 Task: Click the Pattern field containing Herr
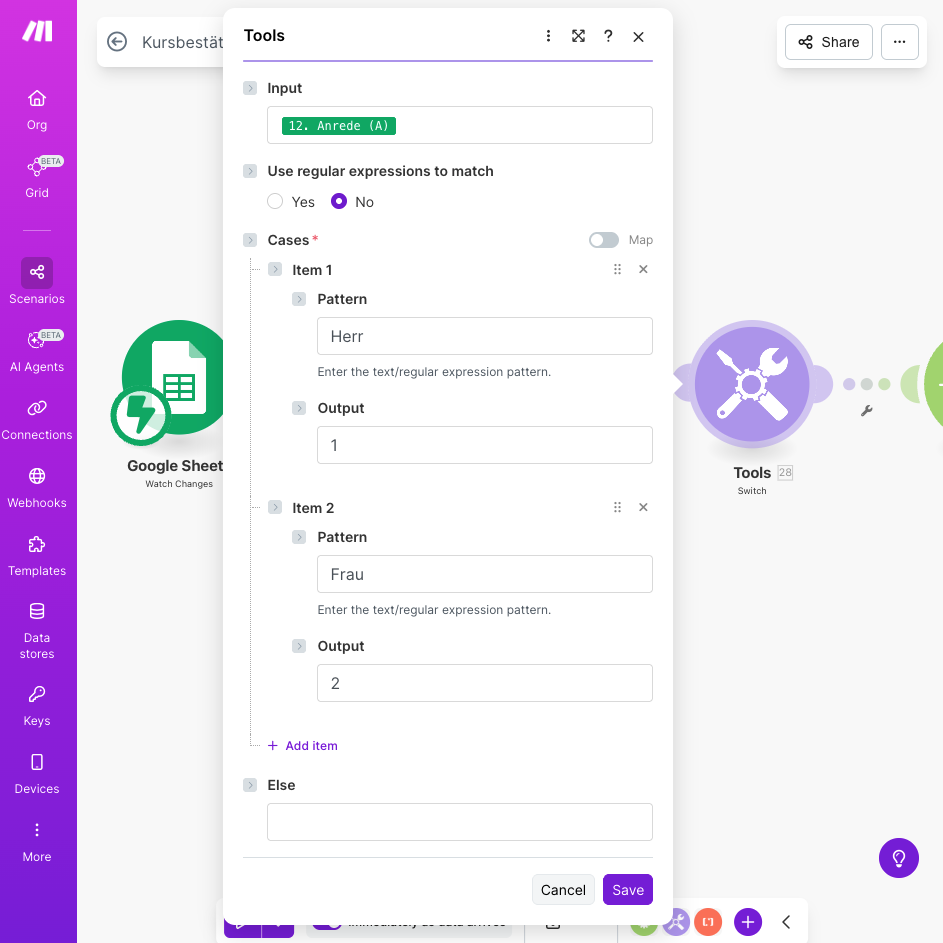click(x=485, y=336)
